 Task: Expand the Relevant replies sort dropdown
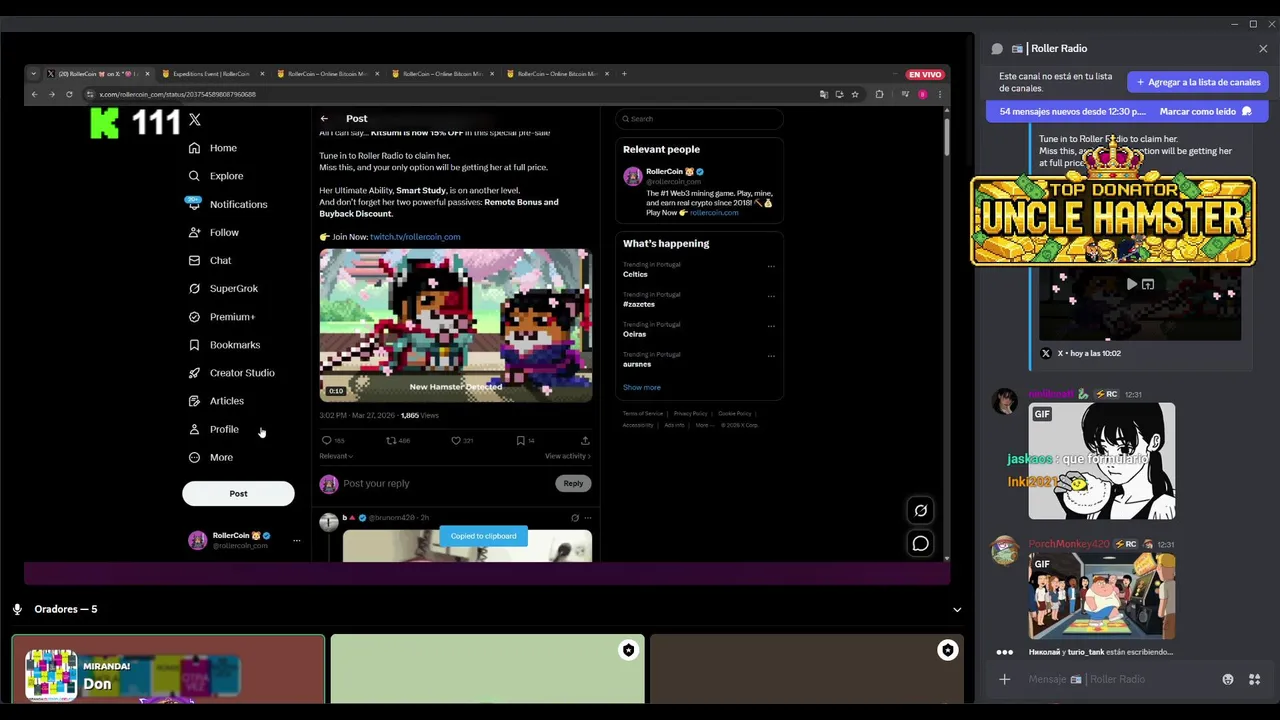click(336, 456)
